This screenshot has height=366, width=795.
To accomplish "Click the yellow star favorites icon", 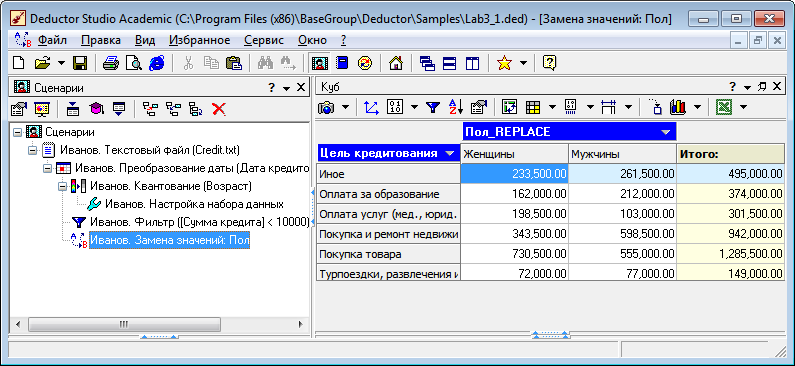I will pos(504,63).
